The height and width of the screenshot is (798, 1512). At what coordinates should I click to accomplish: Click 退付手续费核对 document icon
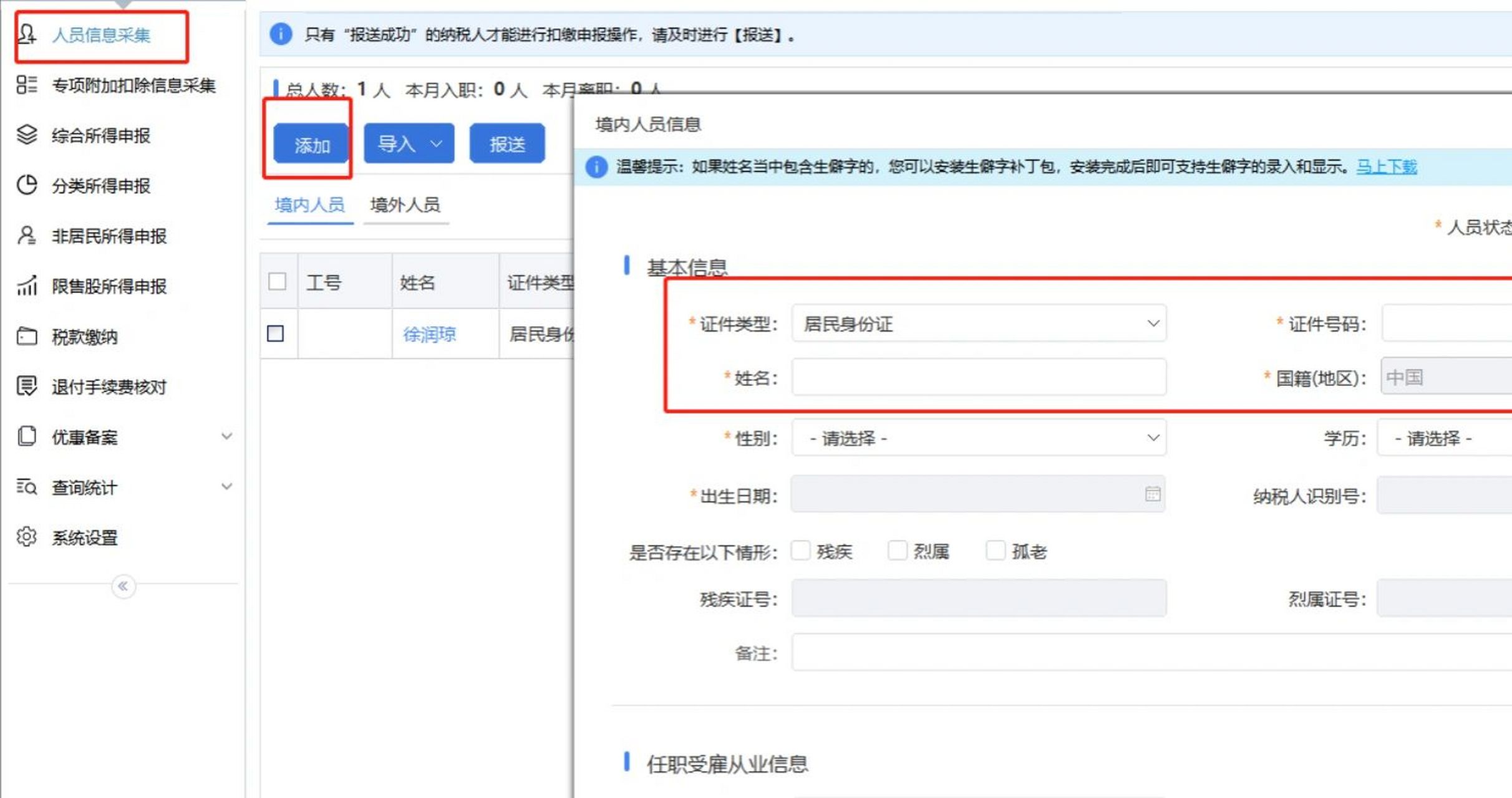click(x=27, y=387)
